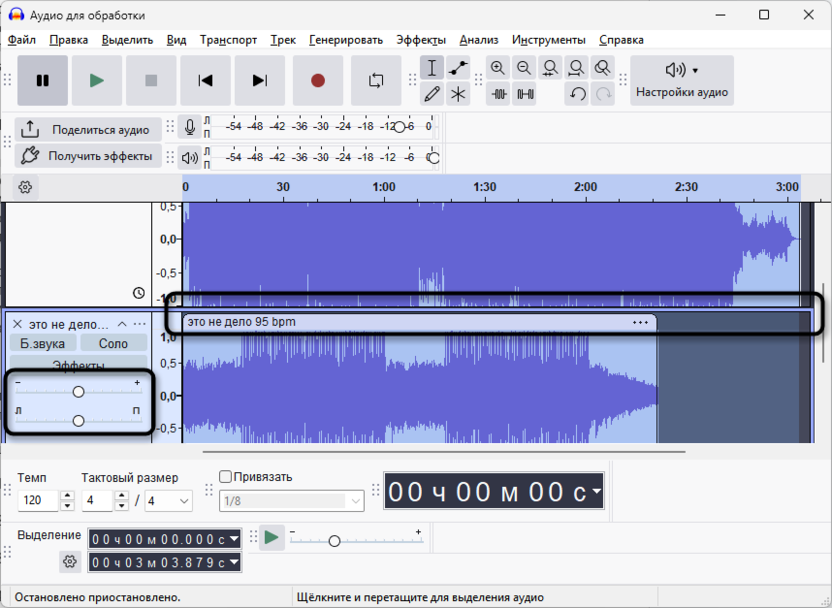
Task: Click the Pause playback button
Action: point(42,81)
